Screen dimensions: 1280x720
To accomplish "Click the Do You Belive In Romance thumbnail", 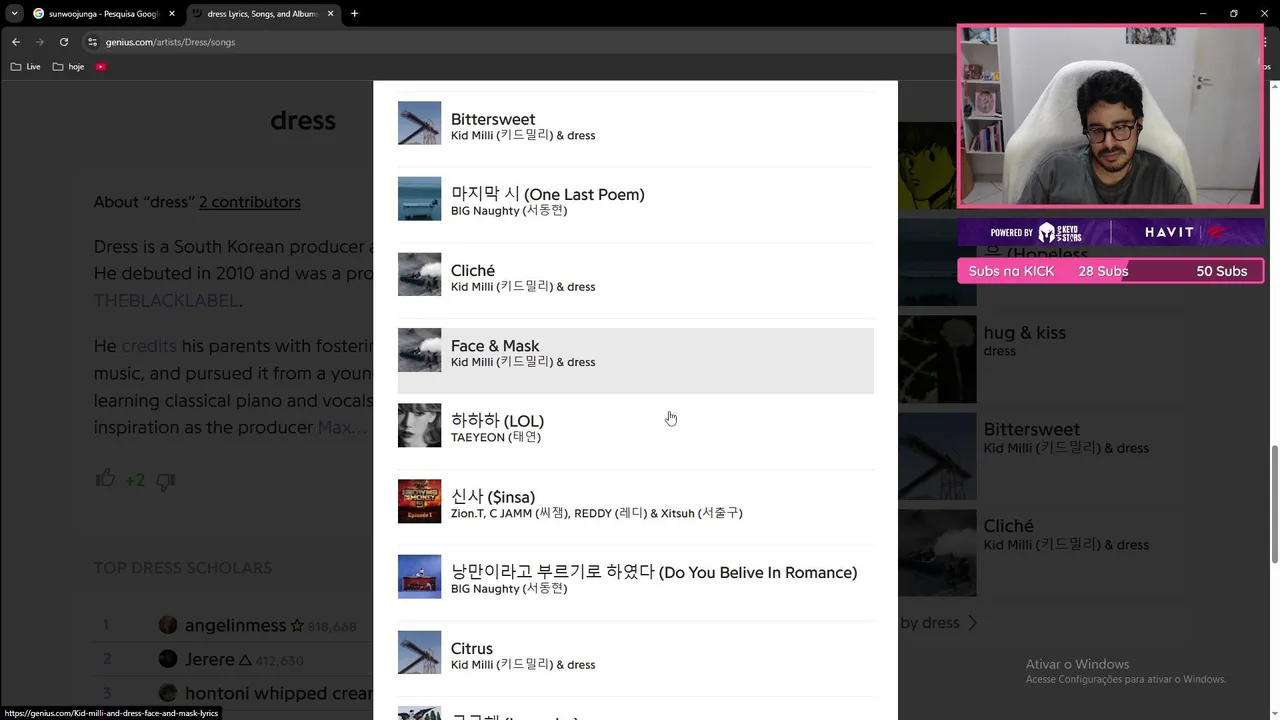I will point(419,577).
